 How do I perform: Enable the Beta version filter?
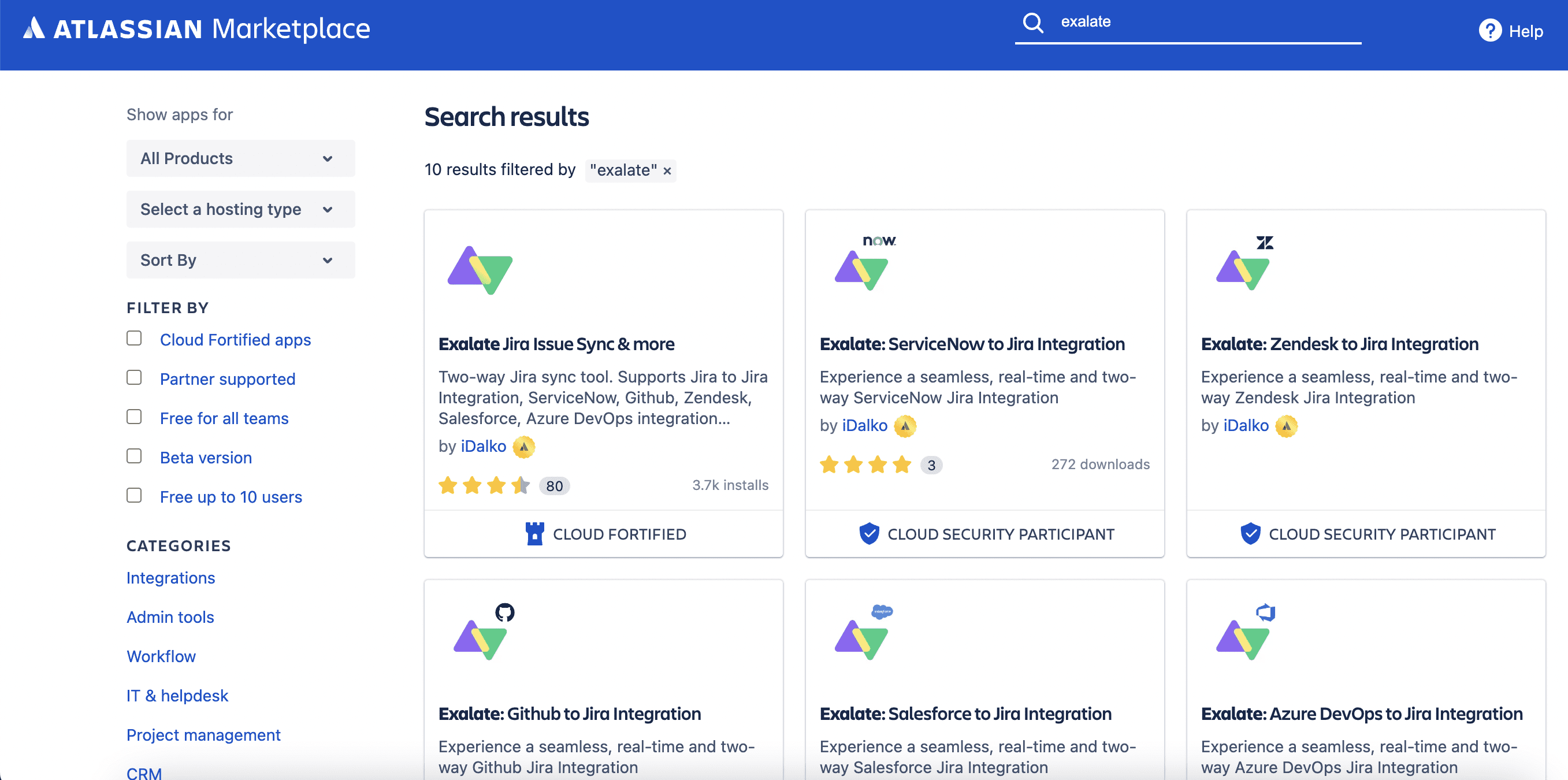pos(134,455)
